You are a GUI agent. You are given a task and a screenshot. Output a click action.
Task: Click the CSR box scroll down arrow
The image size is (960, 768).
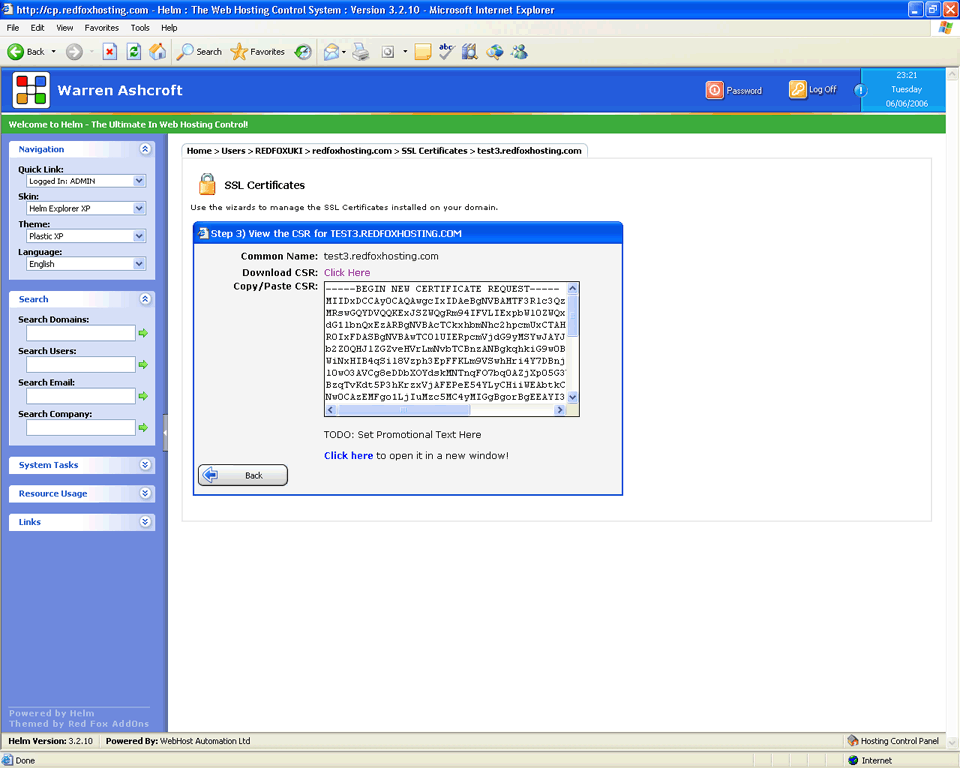pyautogui.click(x=572, y=397)
